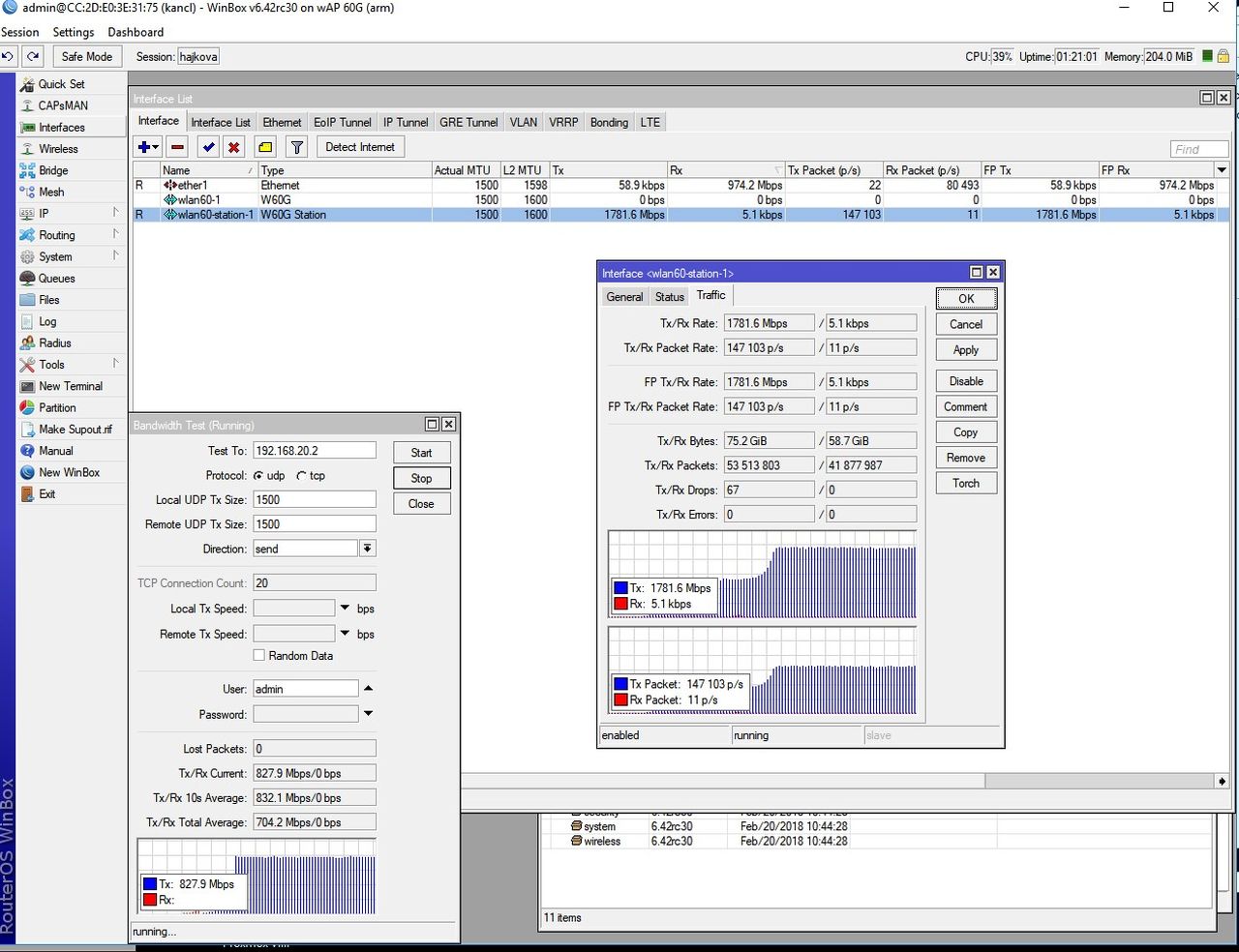Click the Disable button in the interface dialog
Viewport: 1239px width, 952px height.
966,381
